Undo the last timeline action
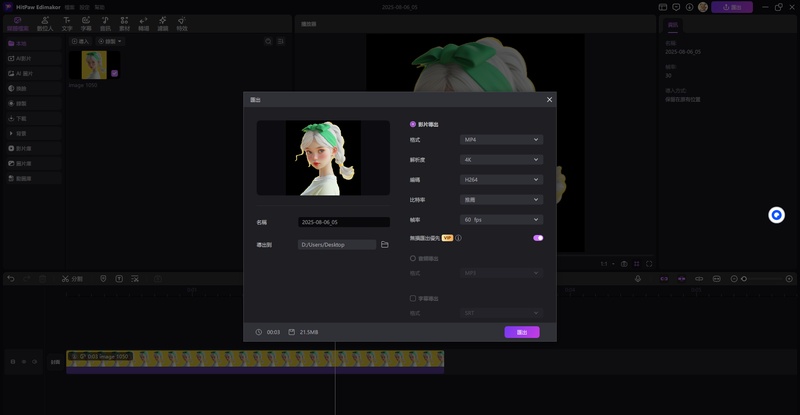 tap(11, 279)
